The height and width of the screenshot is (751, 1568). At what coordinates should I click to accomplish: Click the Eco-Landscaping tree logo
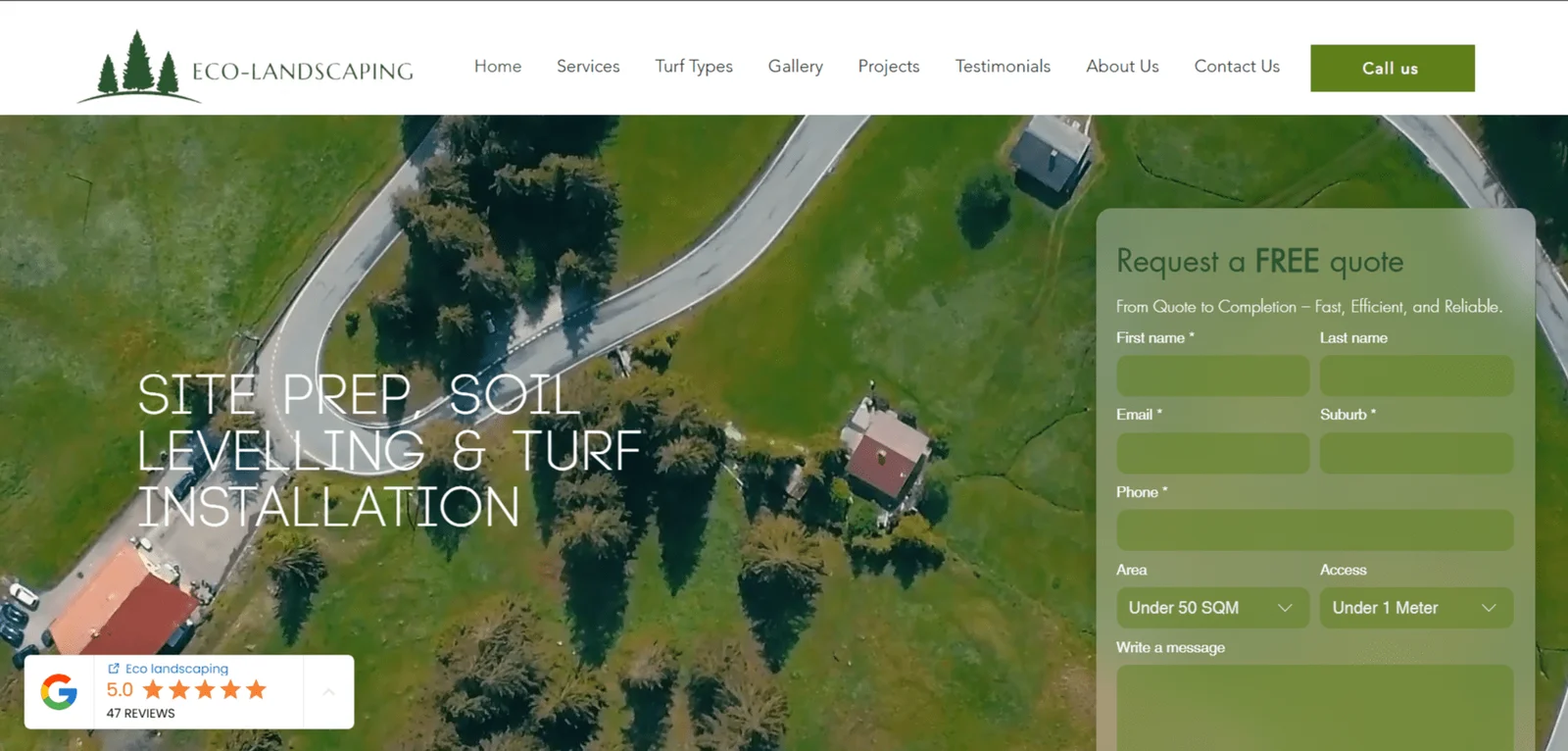click(139, 67)
